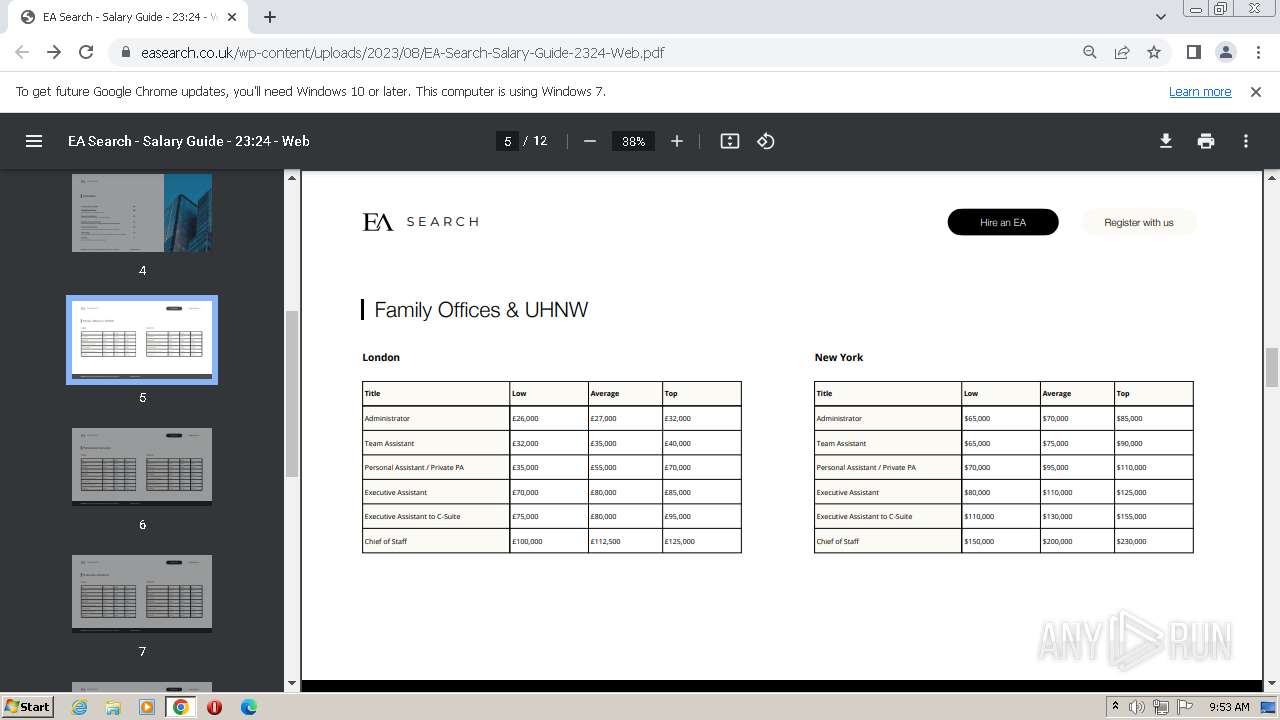This screenshot has width=1280, height=720.
Task: Click the Family Offices & UHNW heading
Action: pyautogui.click(x=481, y=309)
